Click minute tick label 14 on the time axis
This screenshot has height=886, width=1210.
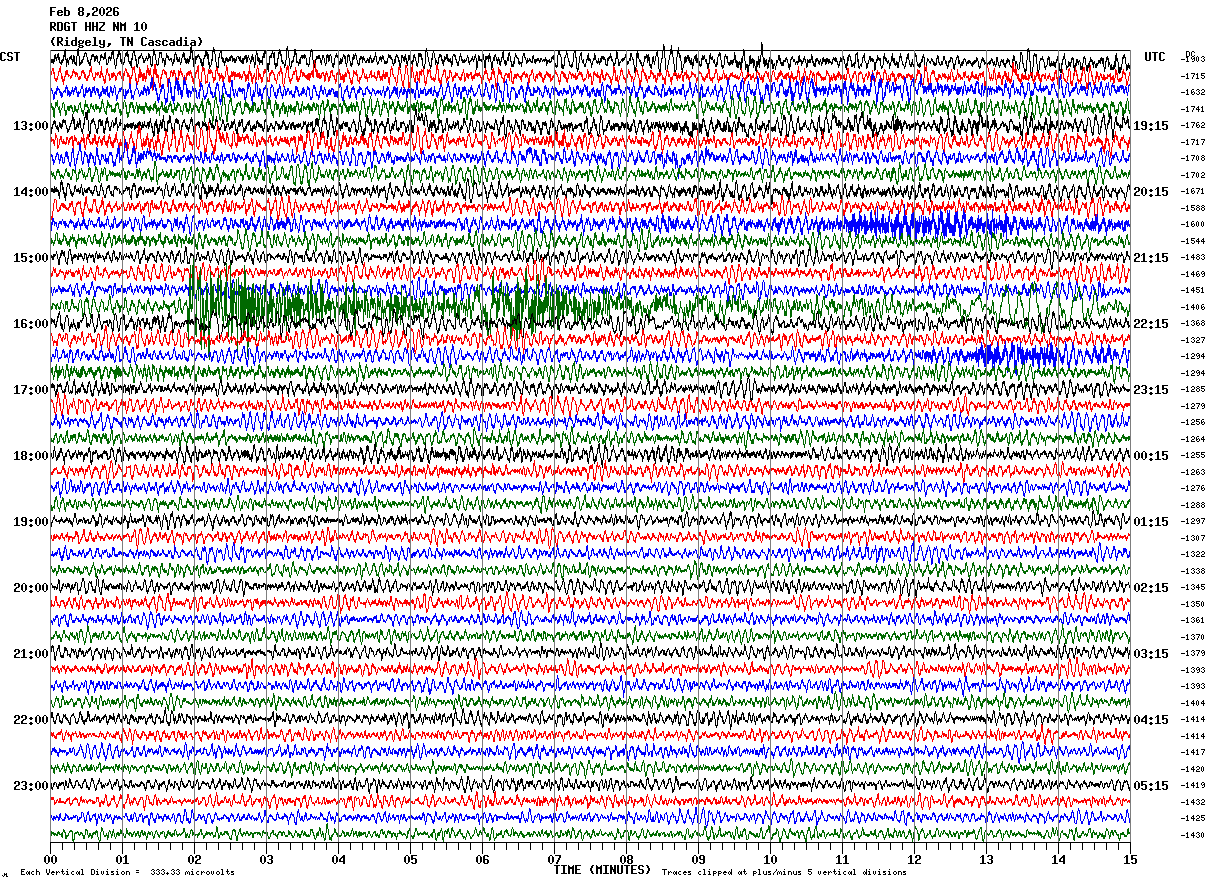click(1058, 859)
